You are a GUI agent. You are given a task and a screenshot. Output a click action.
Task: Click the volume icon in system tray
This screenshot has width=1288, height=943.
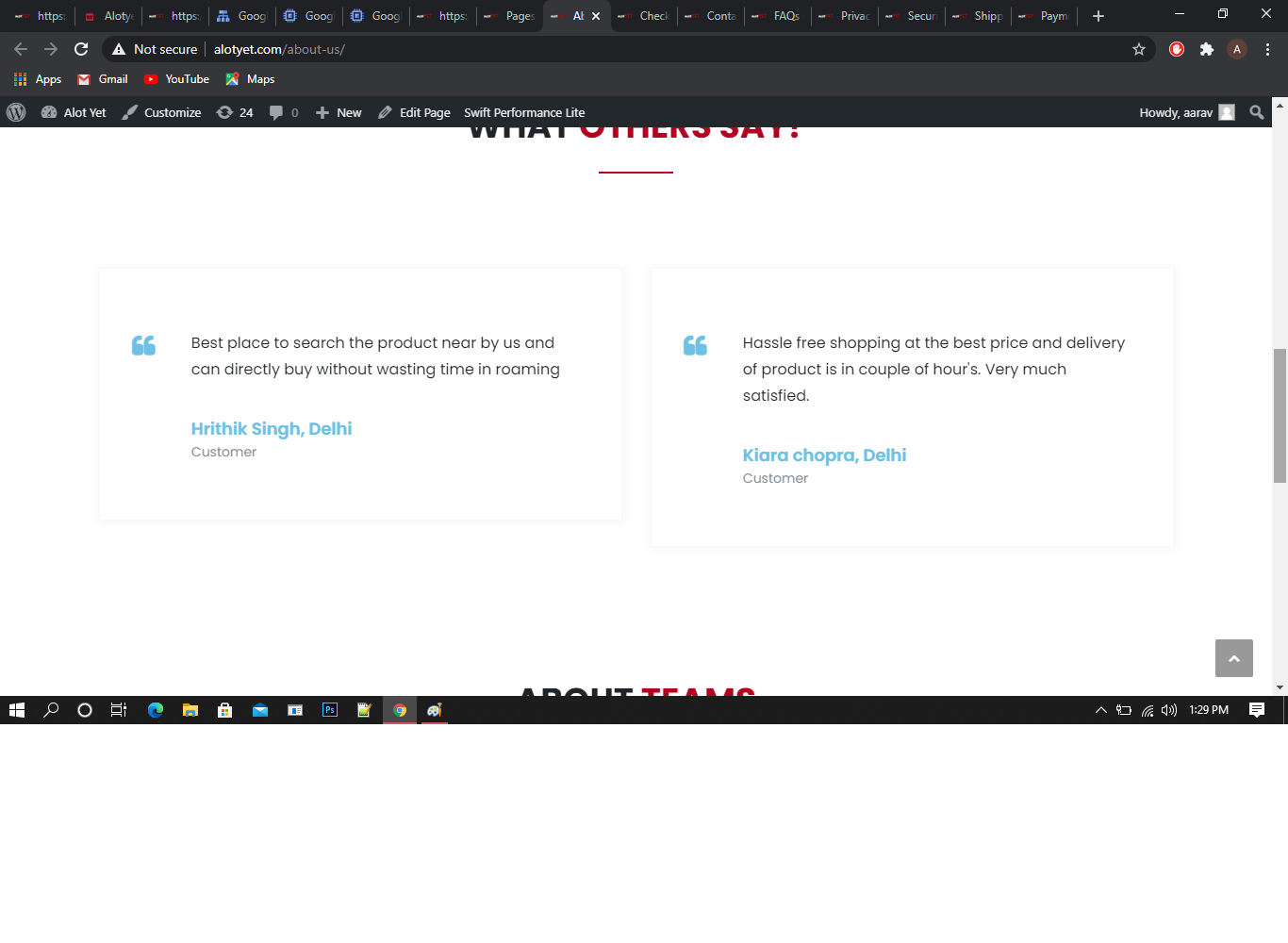point(1169,710)
